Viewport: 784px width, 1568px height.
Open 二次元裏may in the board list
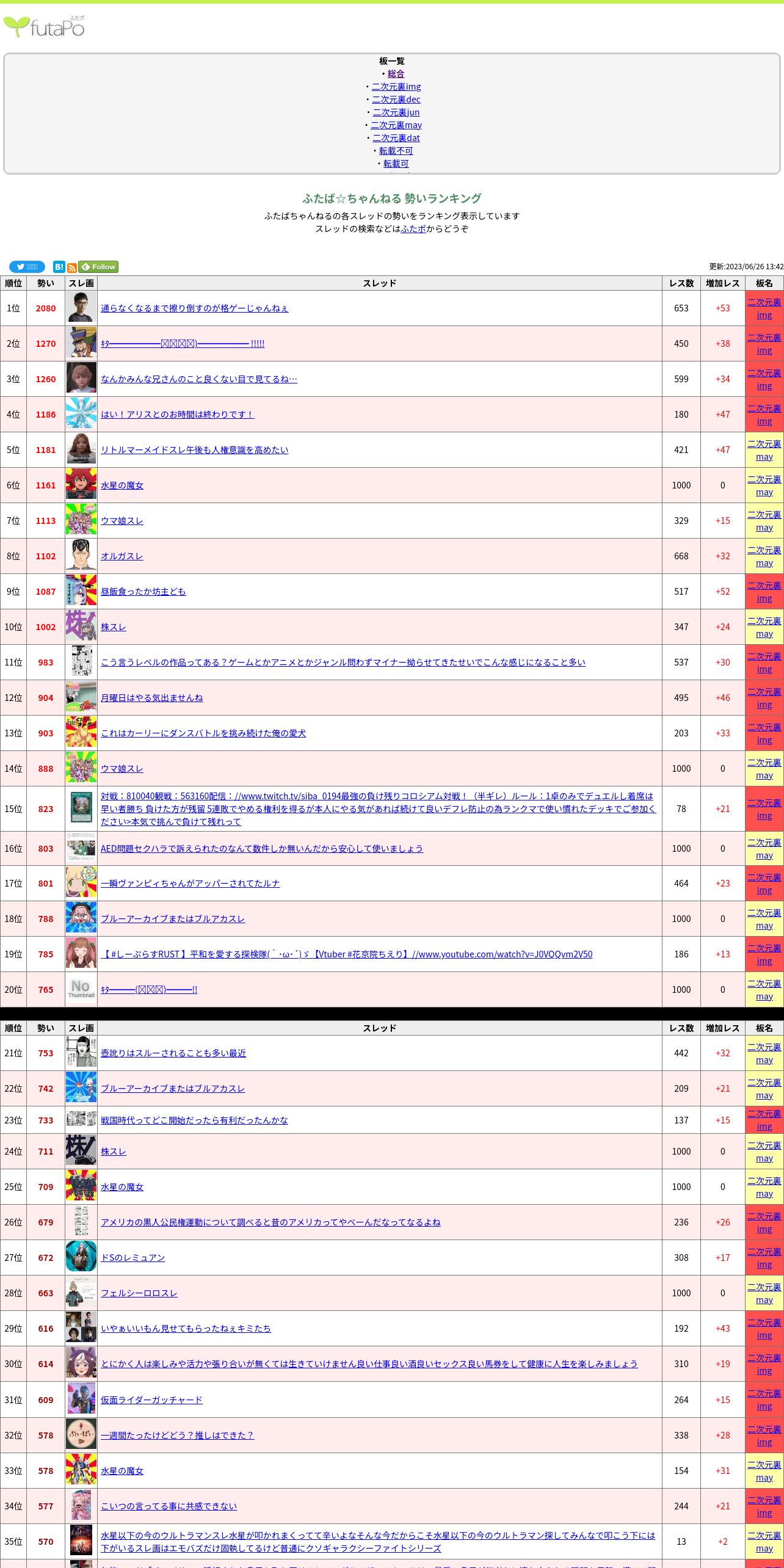pyautogui.click(x=396, y=125)
